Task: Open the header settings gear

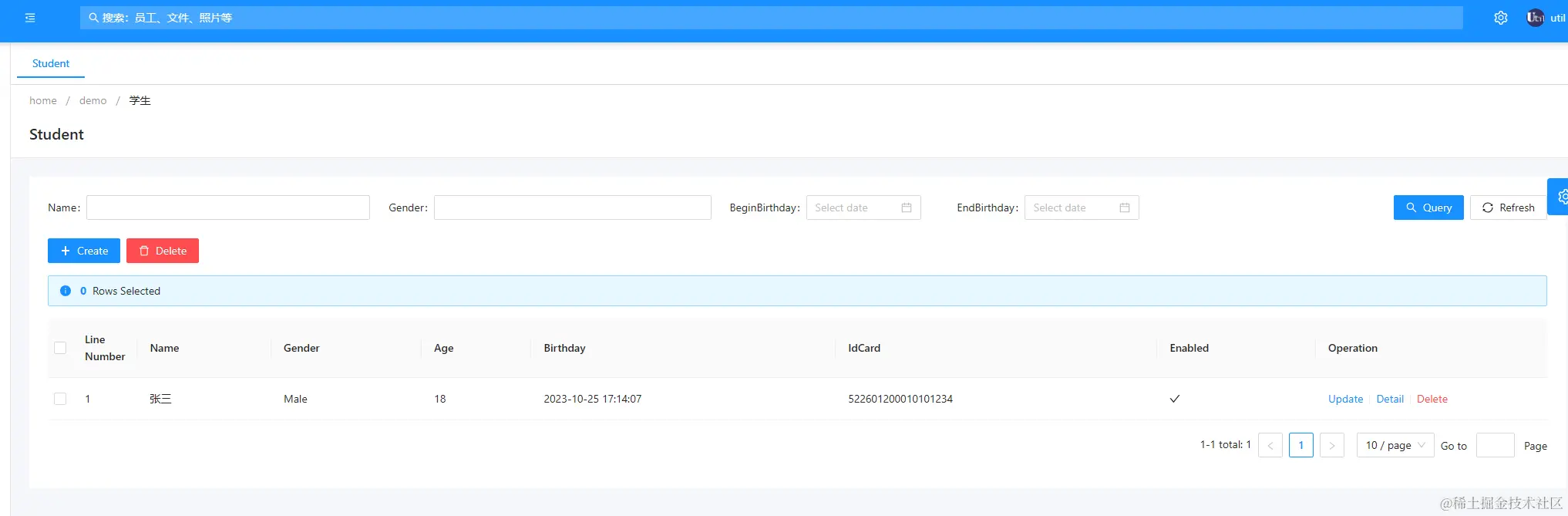Action: click(1500, 18)
